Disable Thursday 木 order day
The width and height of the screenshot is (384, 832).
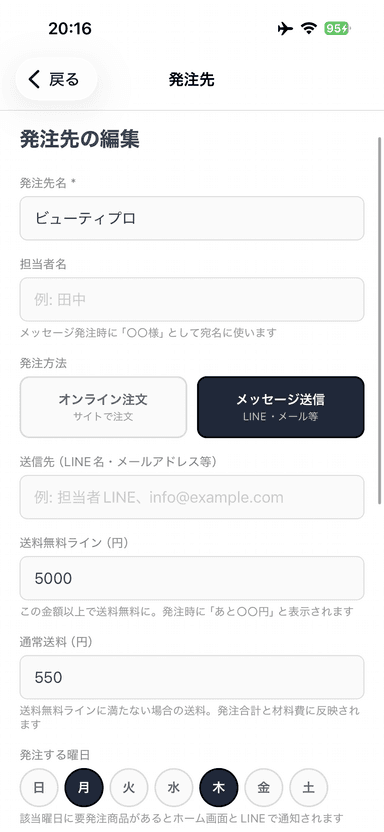(219, 787)
